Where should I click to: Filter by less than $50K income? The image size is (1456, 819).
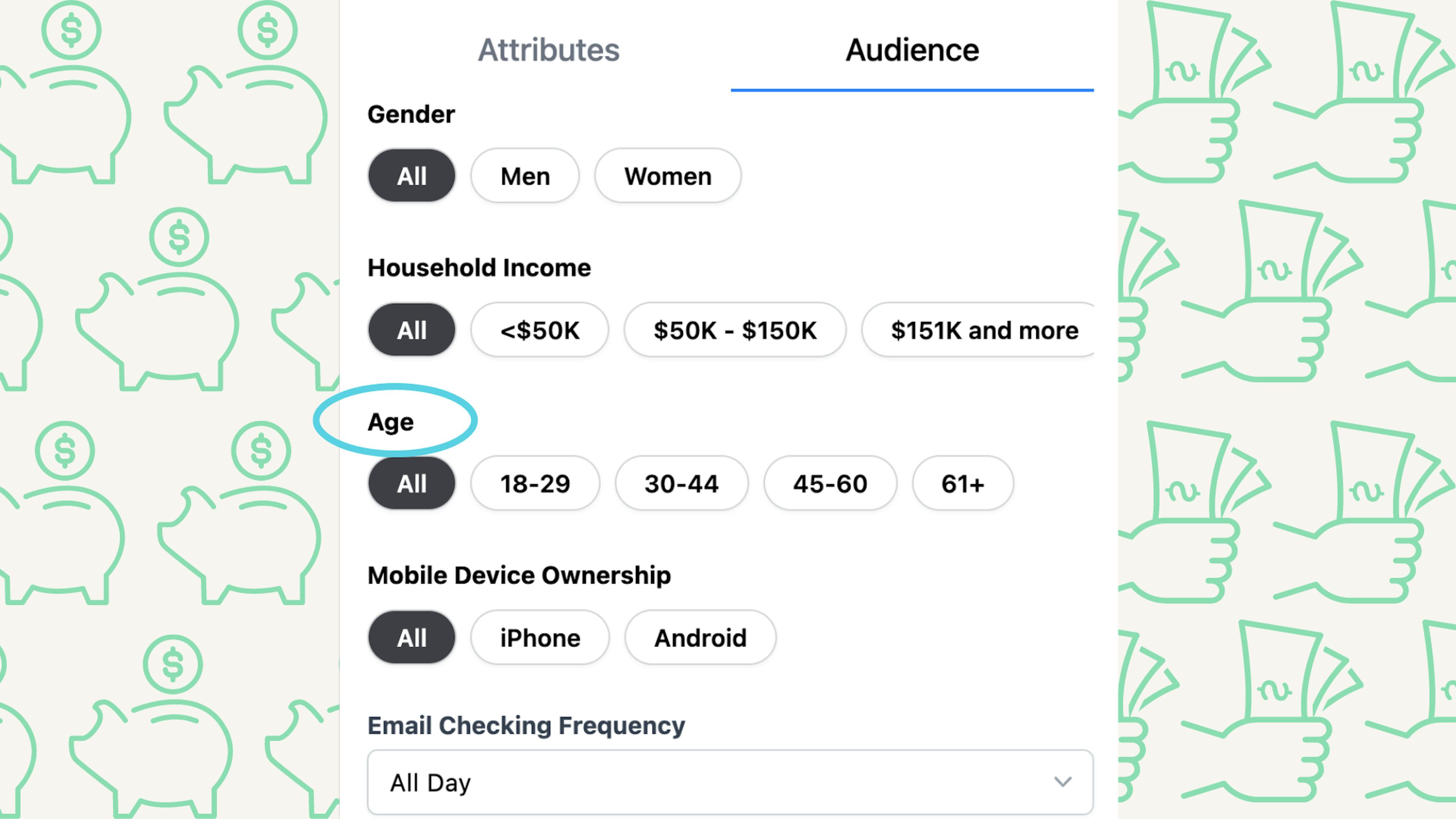[538, 329]
